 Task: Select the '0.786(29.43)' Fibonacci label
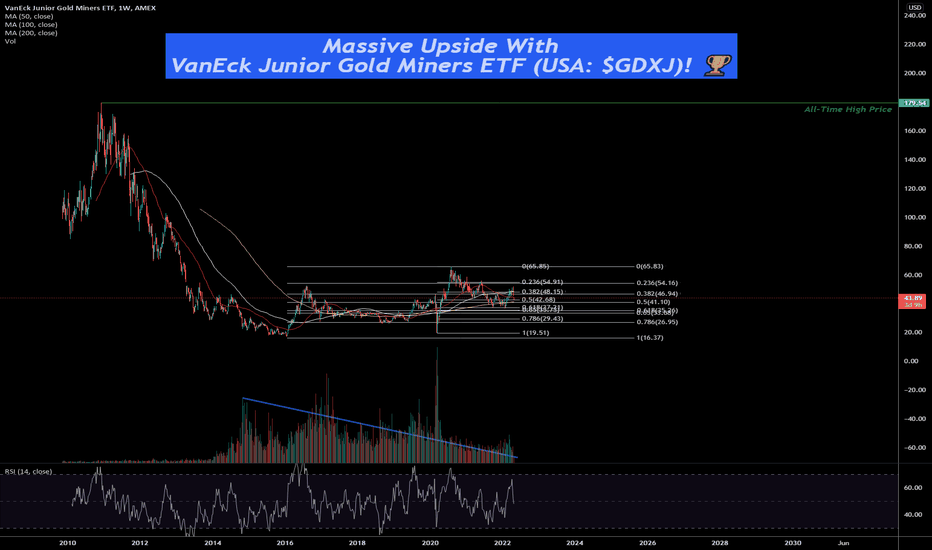tap(542, 319)
